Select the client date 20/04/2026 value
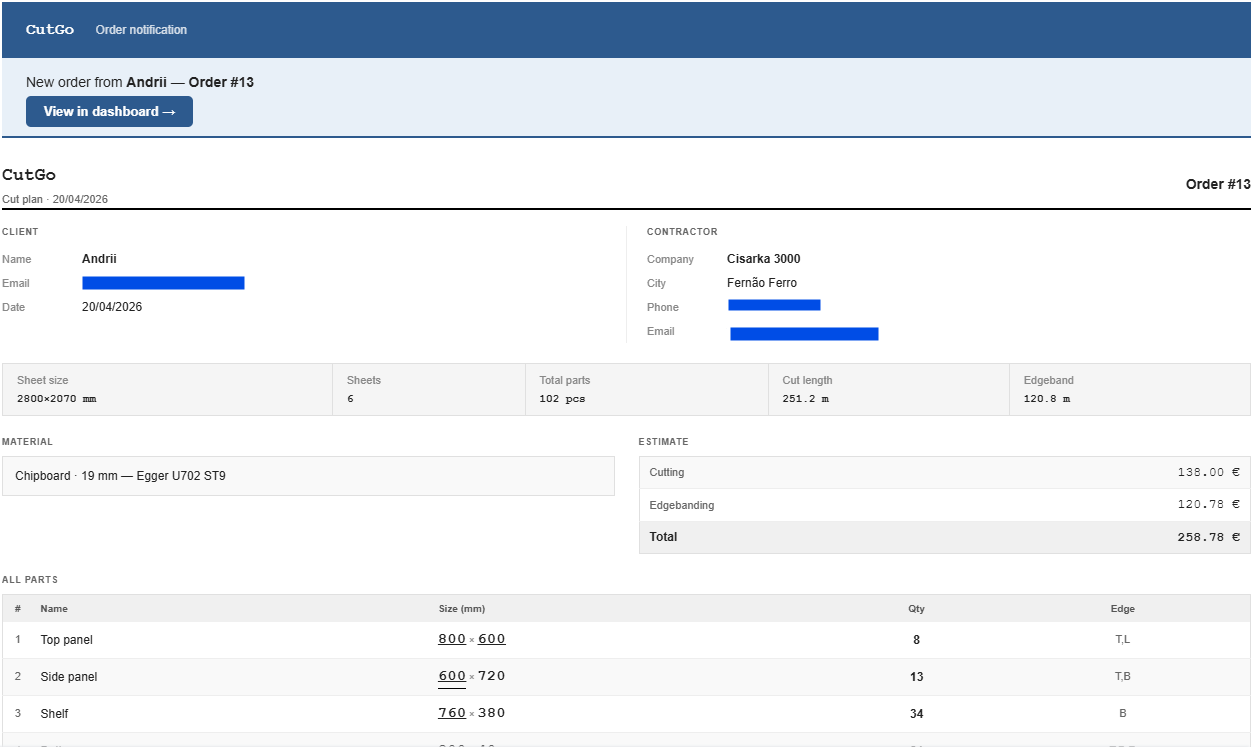 (112, 307)
